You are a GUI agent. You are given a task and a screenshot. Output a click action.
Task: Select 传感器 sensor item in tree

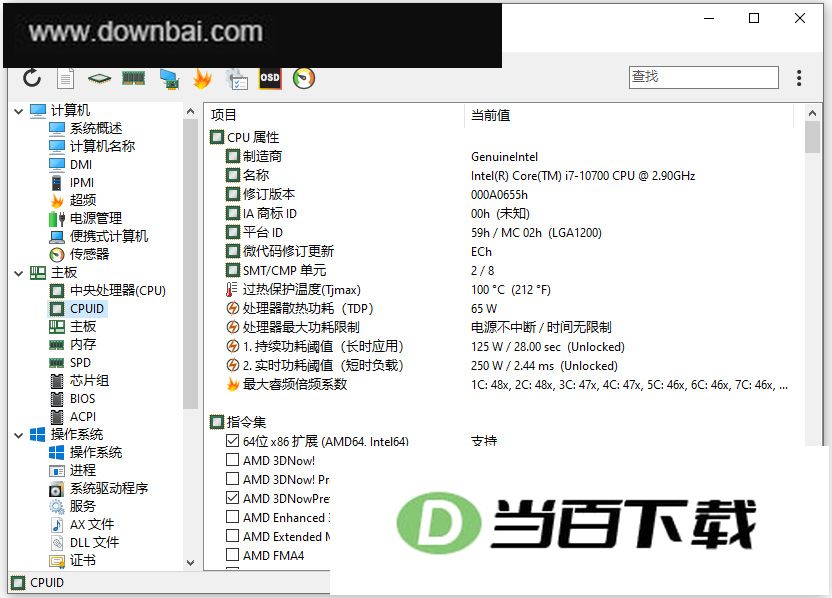pos(89,255)
